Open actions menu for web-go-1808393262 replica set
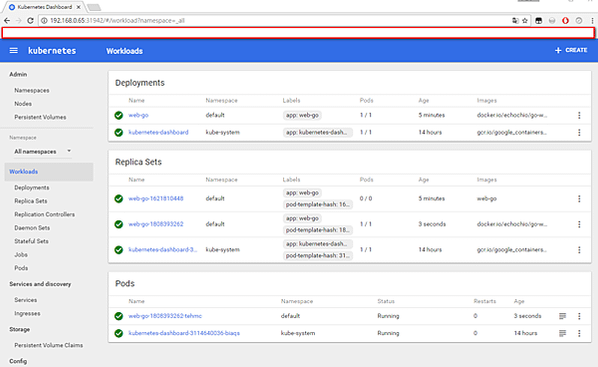 579,224
